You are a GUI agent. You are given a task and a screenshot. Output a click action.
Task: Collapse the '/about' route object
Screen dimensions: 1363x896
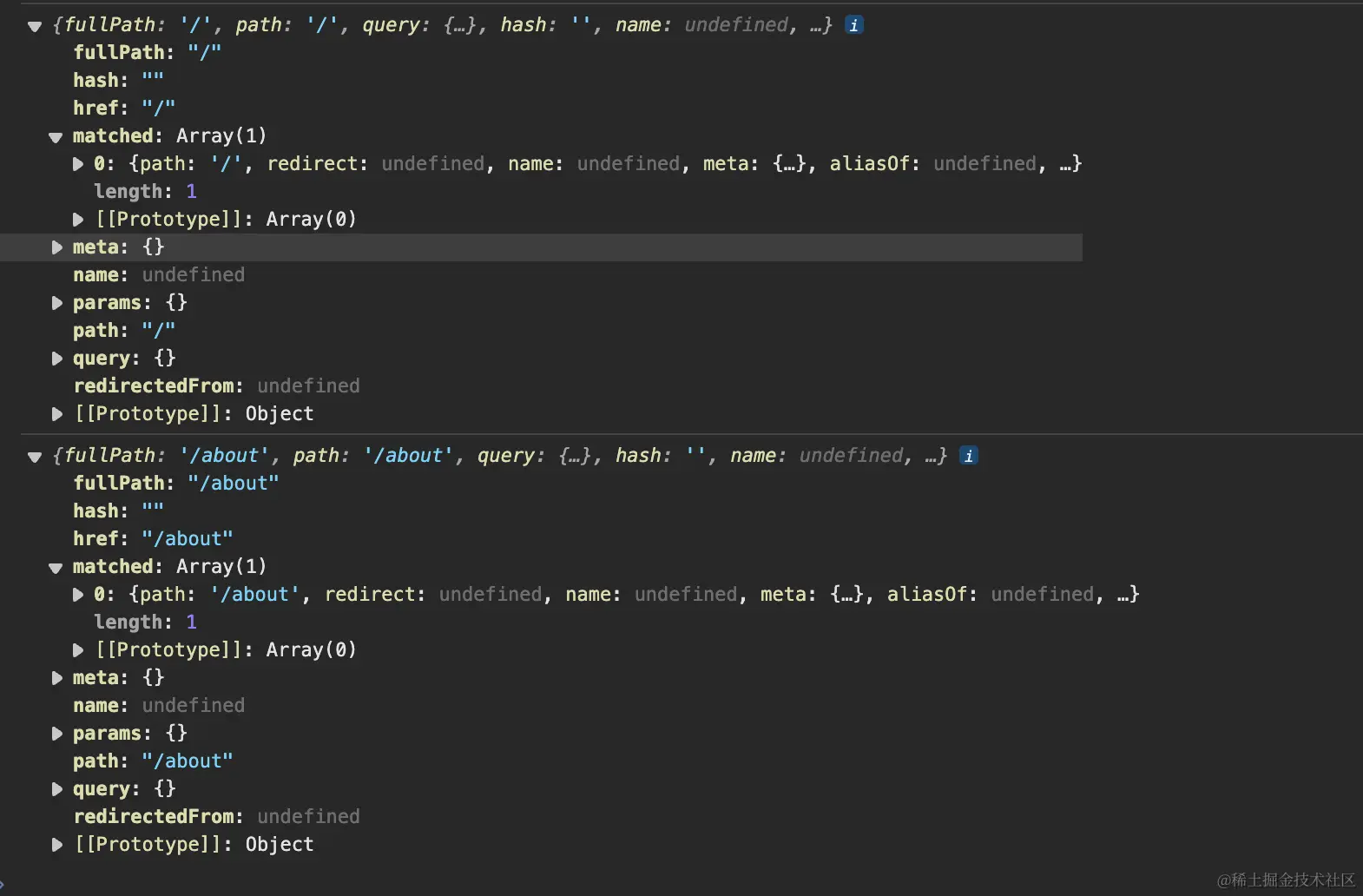pyautogui.click(x=35, y=457)
